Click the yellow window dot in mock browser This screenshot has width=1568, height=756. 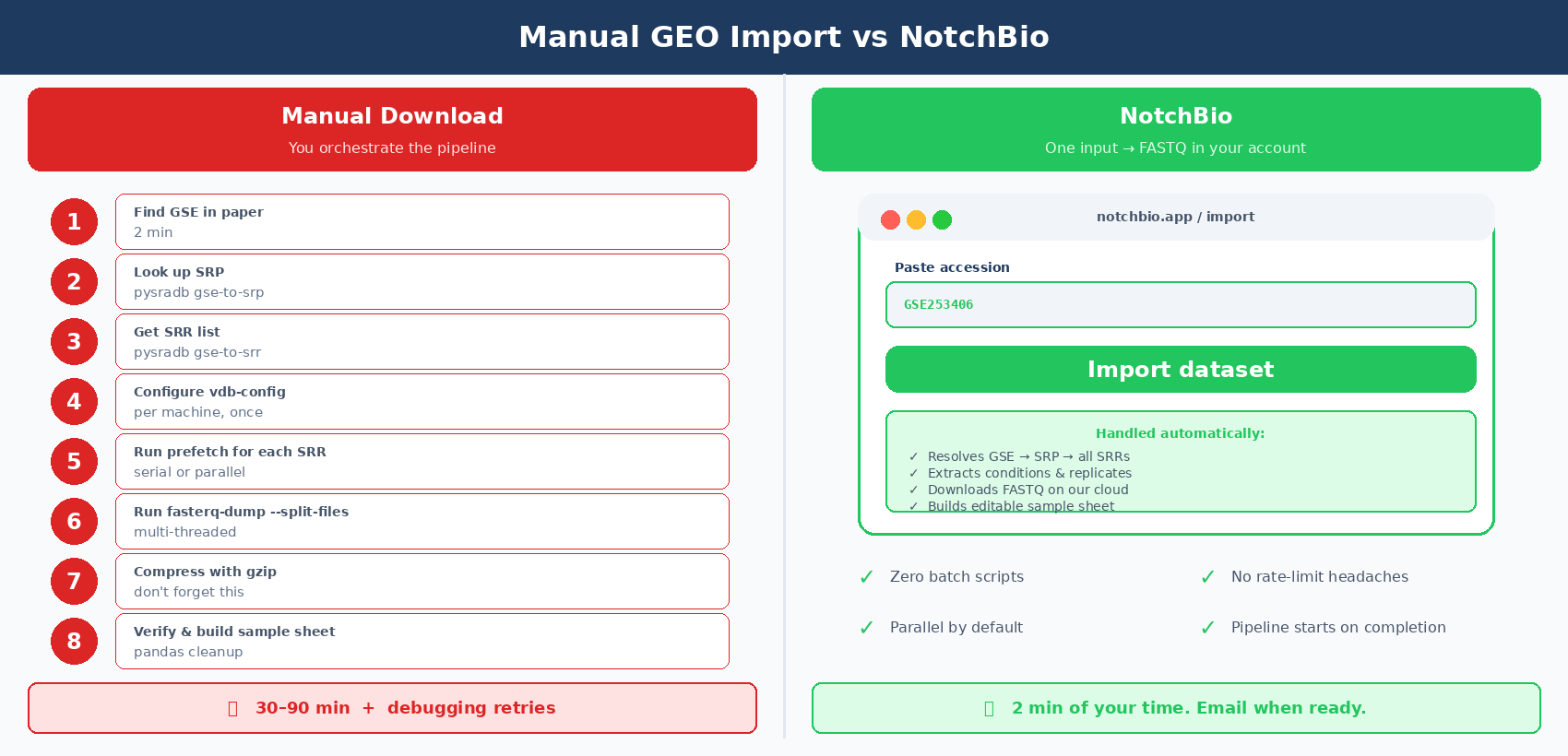916,219
